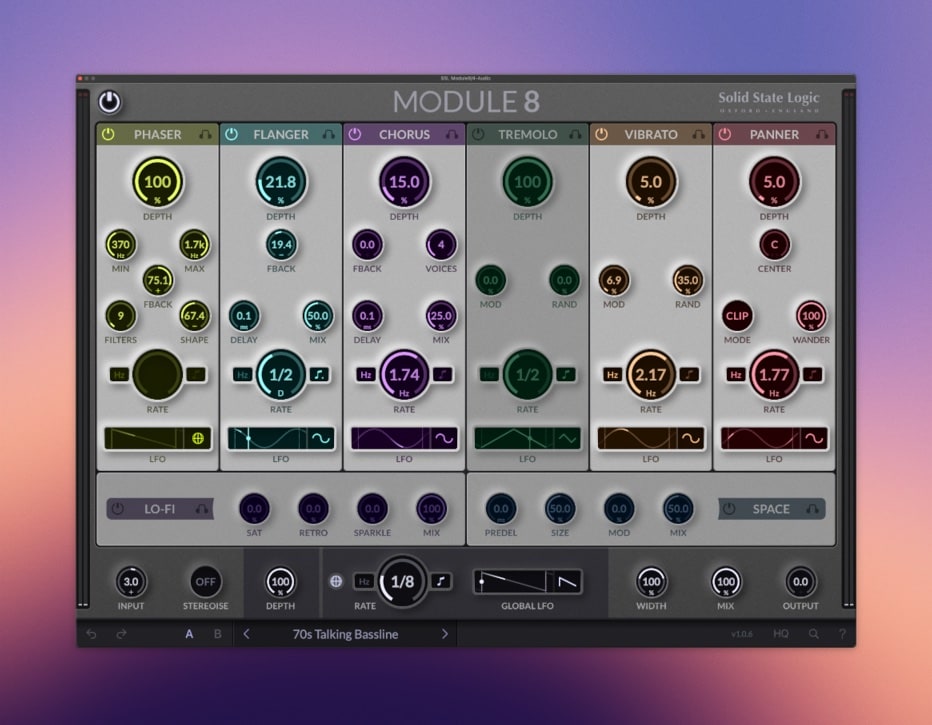Switch to preset slot B
Screen dimensions: 932x725
[217, 634]
